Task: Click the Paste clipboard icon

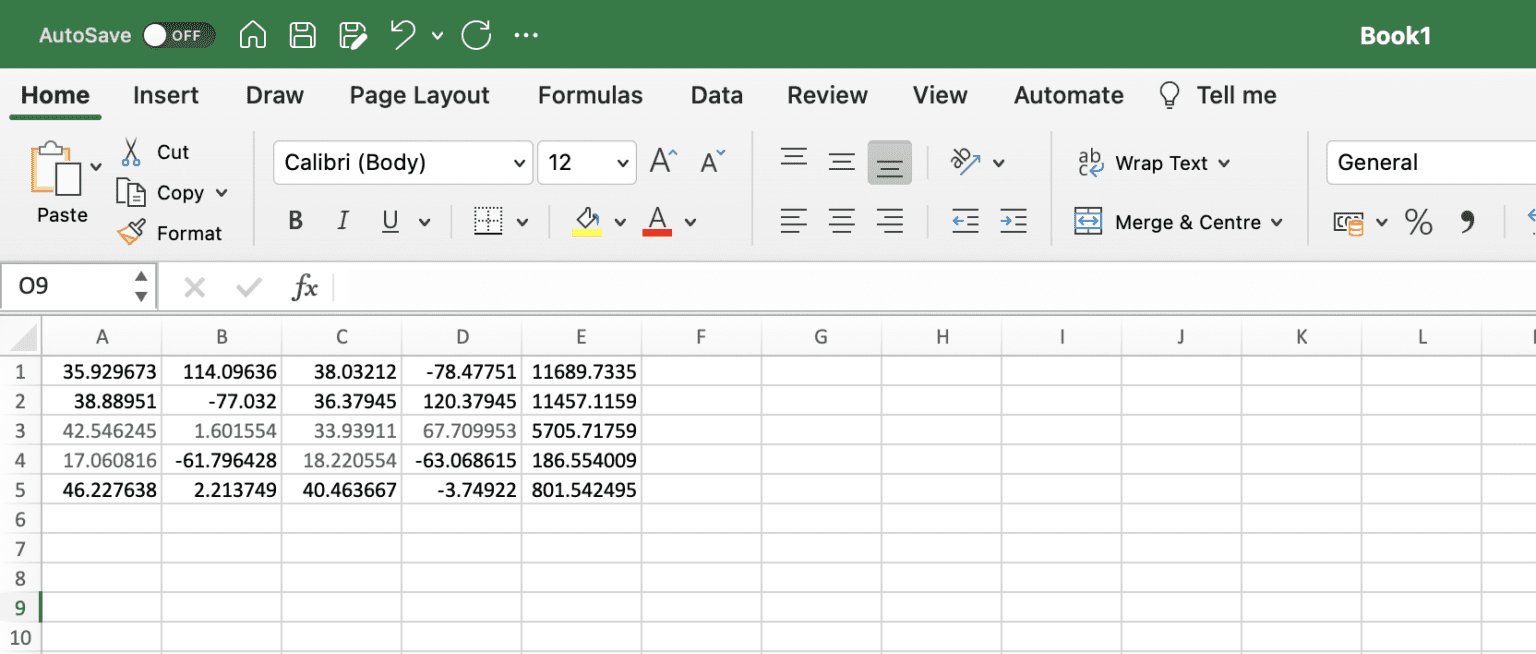Action: [56, 168]
